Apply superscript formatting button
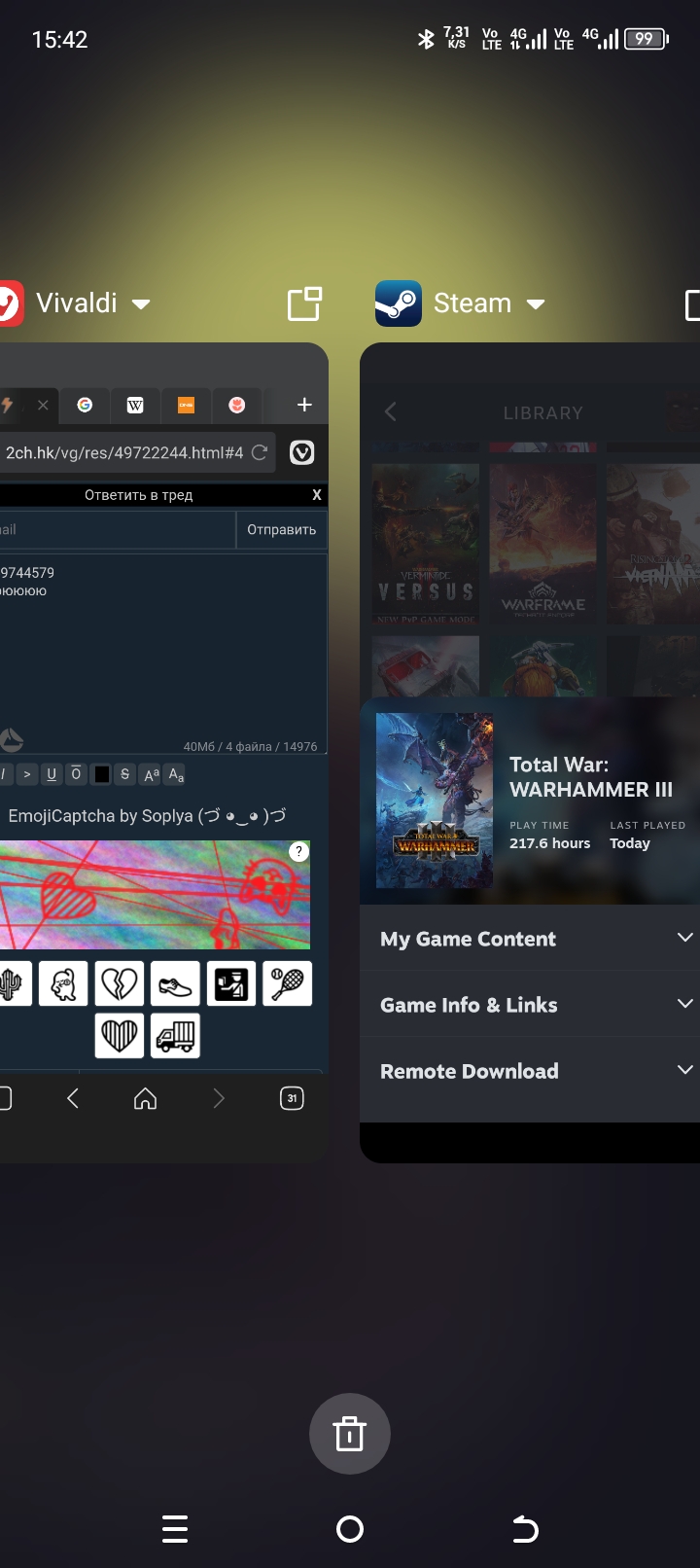 pos(151,774)
